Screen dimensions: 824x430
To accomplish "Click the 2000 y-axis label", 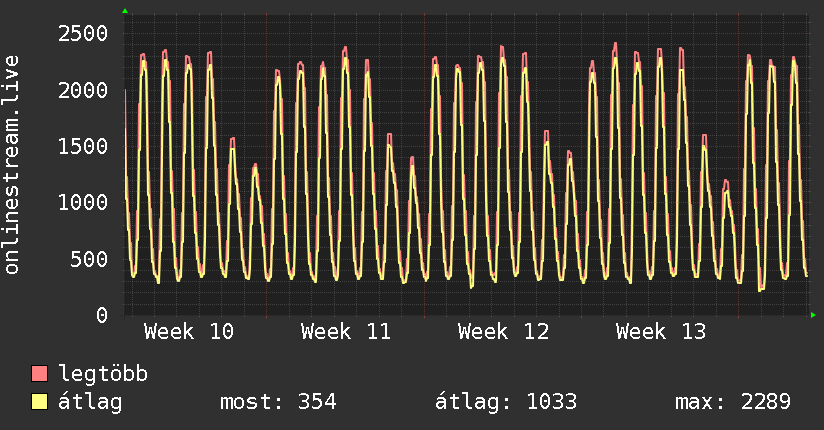I will pos(83,90).
